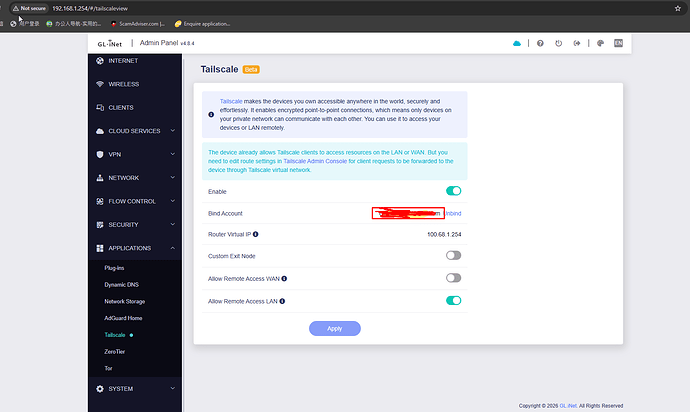
Task: Click the reboot power icon in header
Action: [x=558, y=43]
